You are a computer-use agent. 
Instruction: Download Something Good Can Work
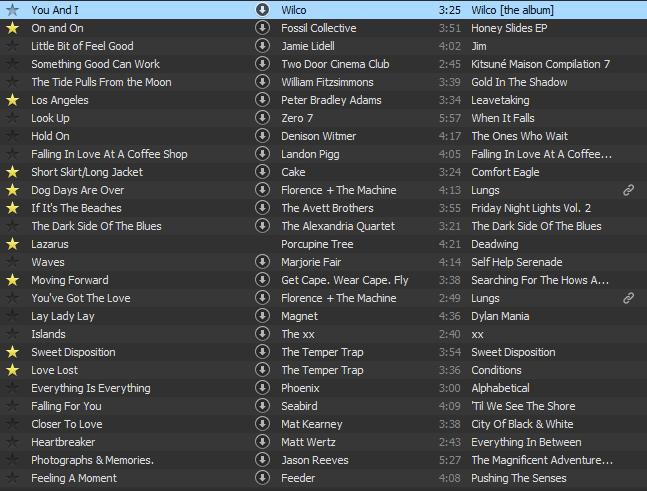click(x=262, y=64)
